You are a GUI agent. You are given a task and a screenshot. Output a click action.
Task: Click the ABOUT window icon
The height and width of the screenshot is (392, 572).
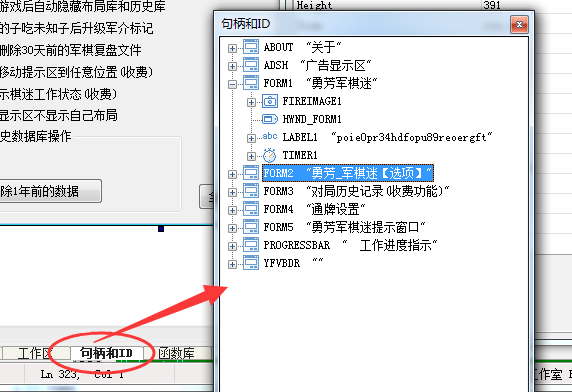click(251, 47)
